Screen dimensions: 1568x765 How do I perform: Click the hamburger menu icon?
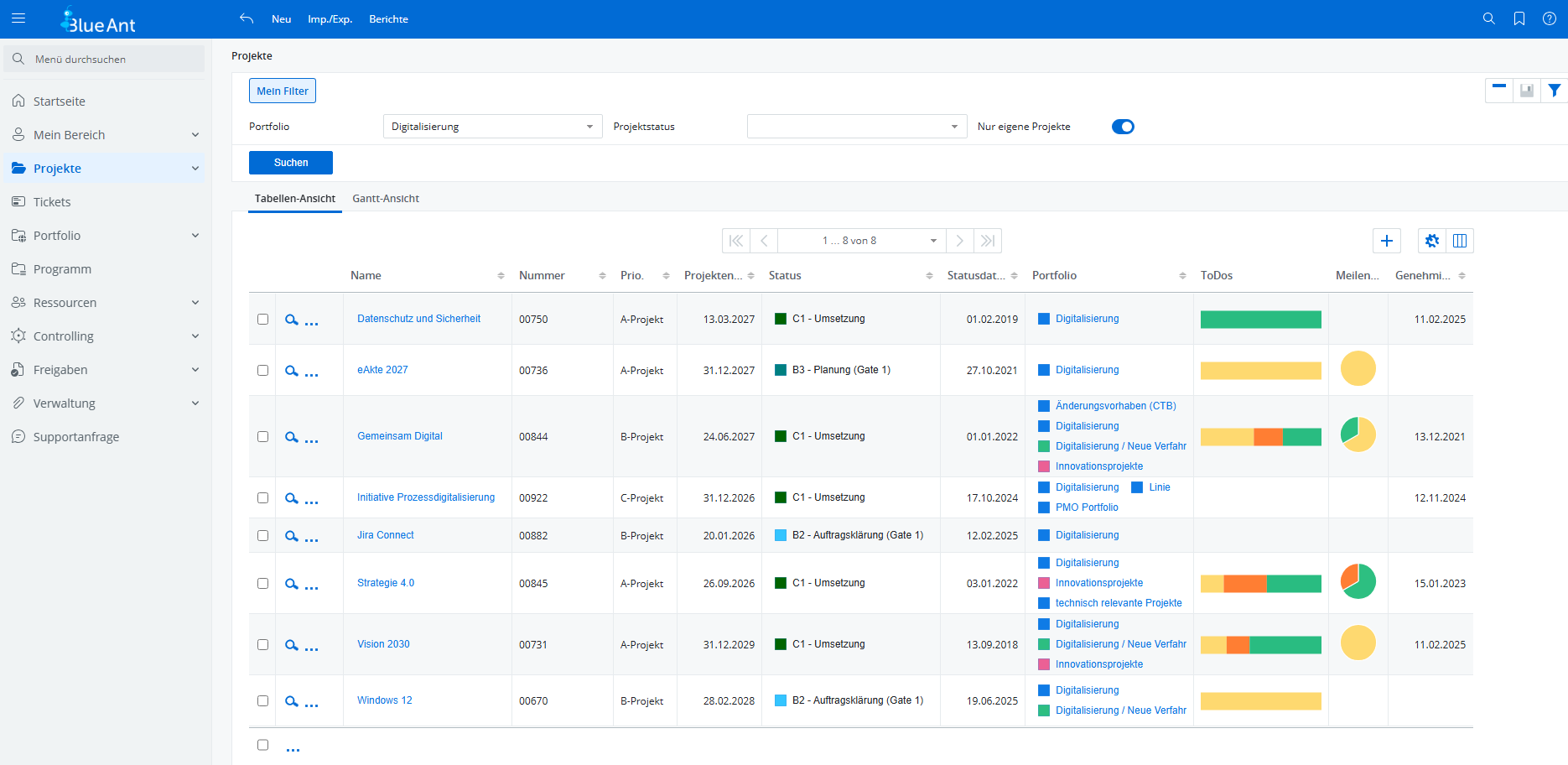point(18,18)
